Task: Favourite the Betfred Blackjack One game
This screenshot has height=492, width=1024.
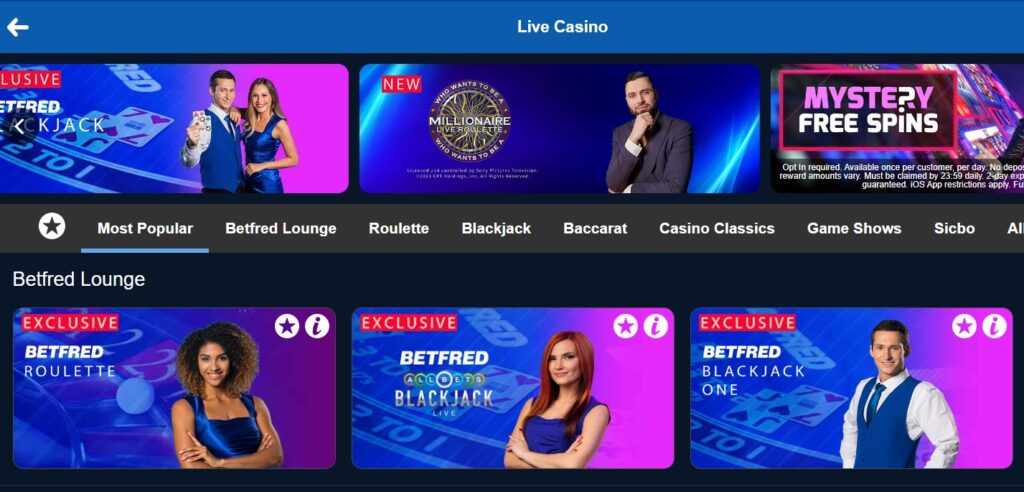Action: (x=964, y=325)
